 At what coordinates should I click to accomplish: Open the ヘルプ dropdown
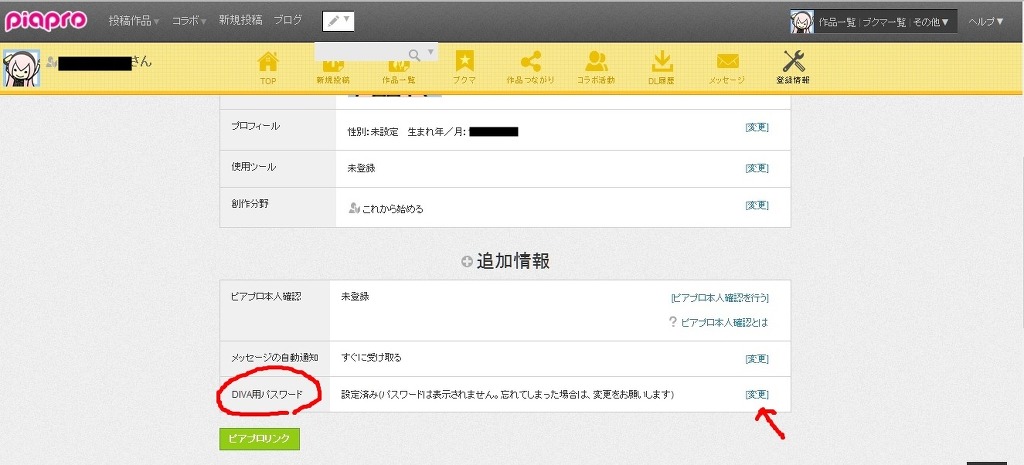986,22
